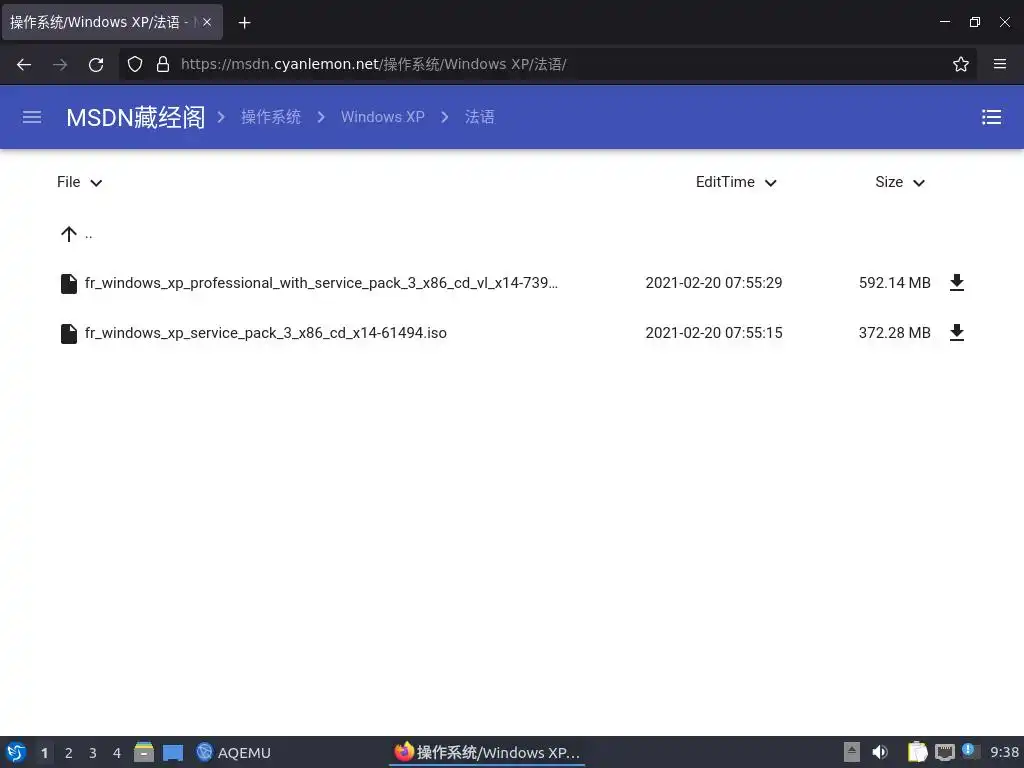The height and width of the screenshot is (768, 1024).
Task: Open fr_windows_xp_service_pack_3_x86_cd_x14-61494.iso
Action: point(266,333)
